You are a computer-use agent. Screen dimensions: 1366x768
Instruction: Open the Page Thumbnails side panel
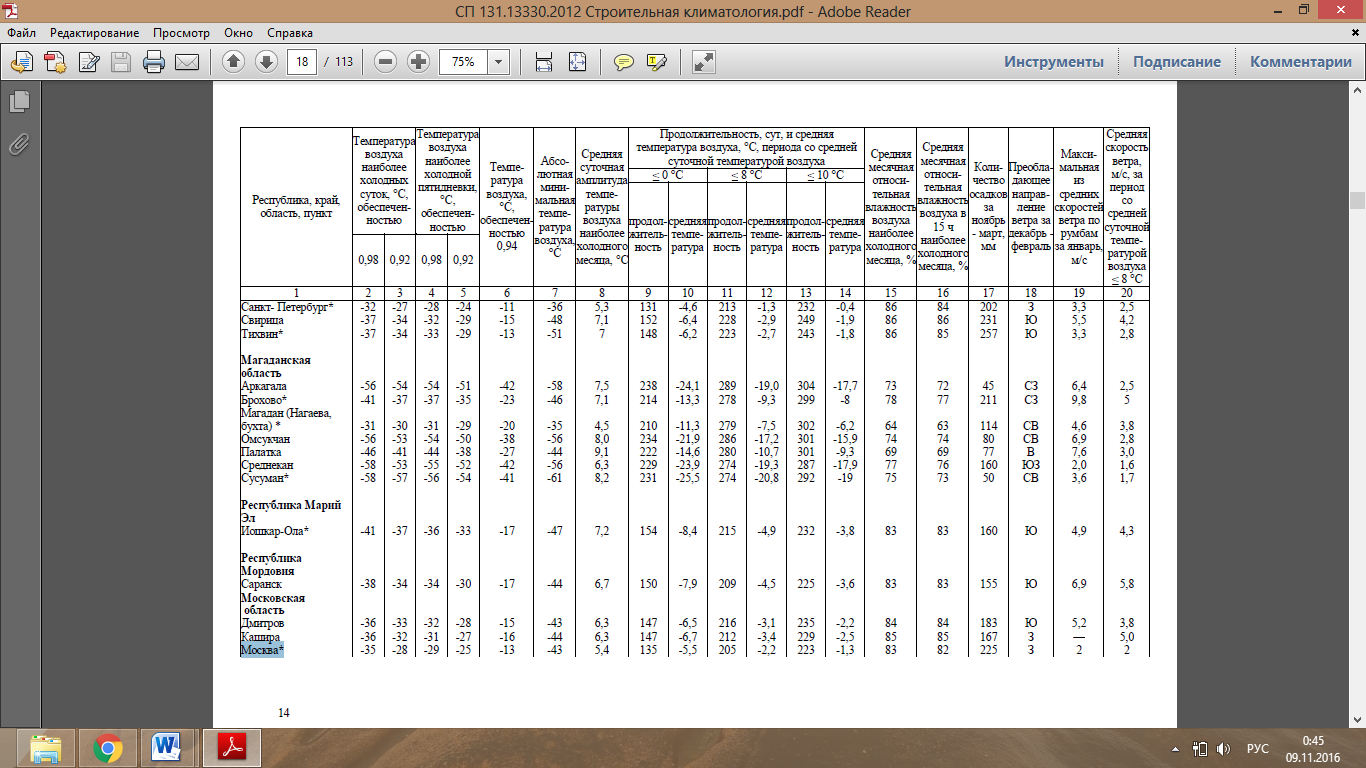[19, 101]
